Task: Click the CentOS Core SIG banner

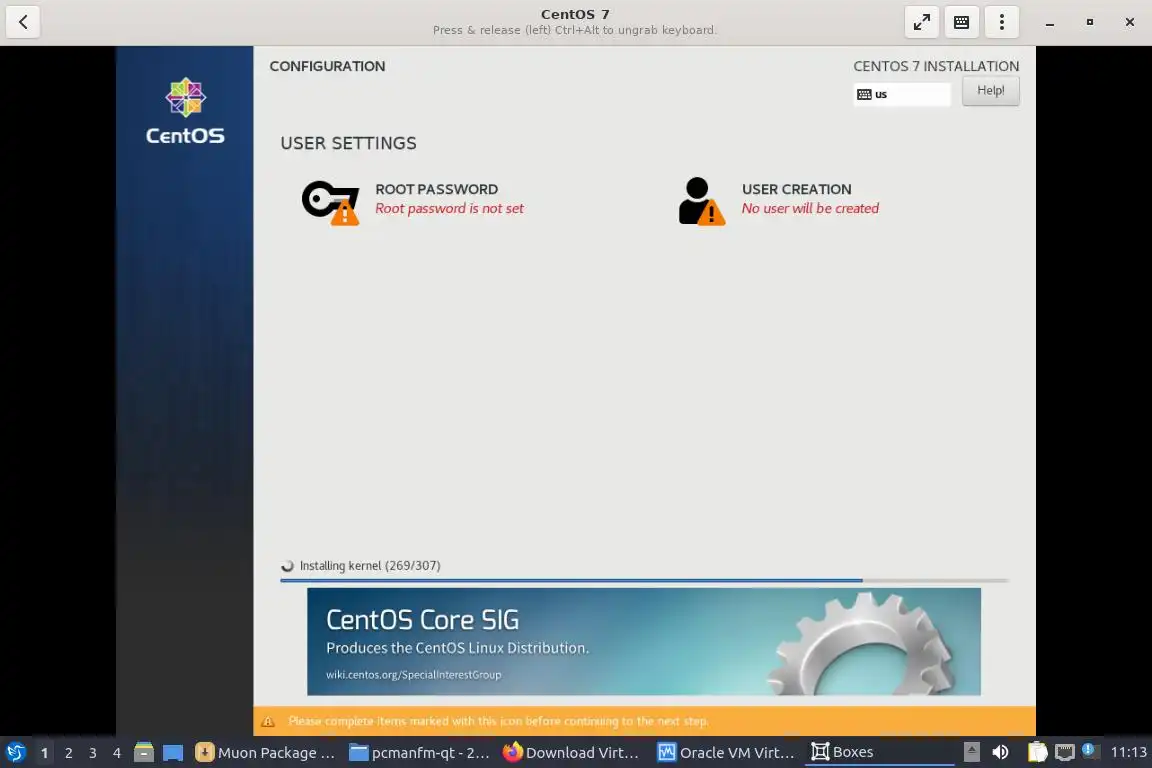Action: (644, 642)
